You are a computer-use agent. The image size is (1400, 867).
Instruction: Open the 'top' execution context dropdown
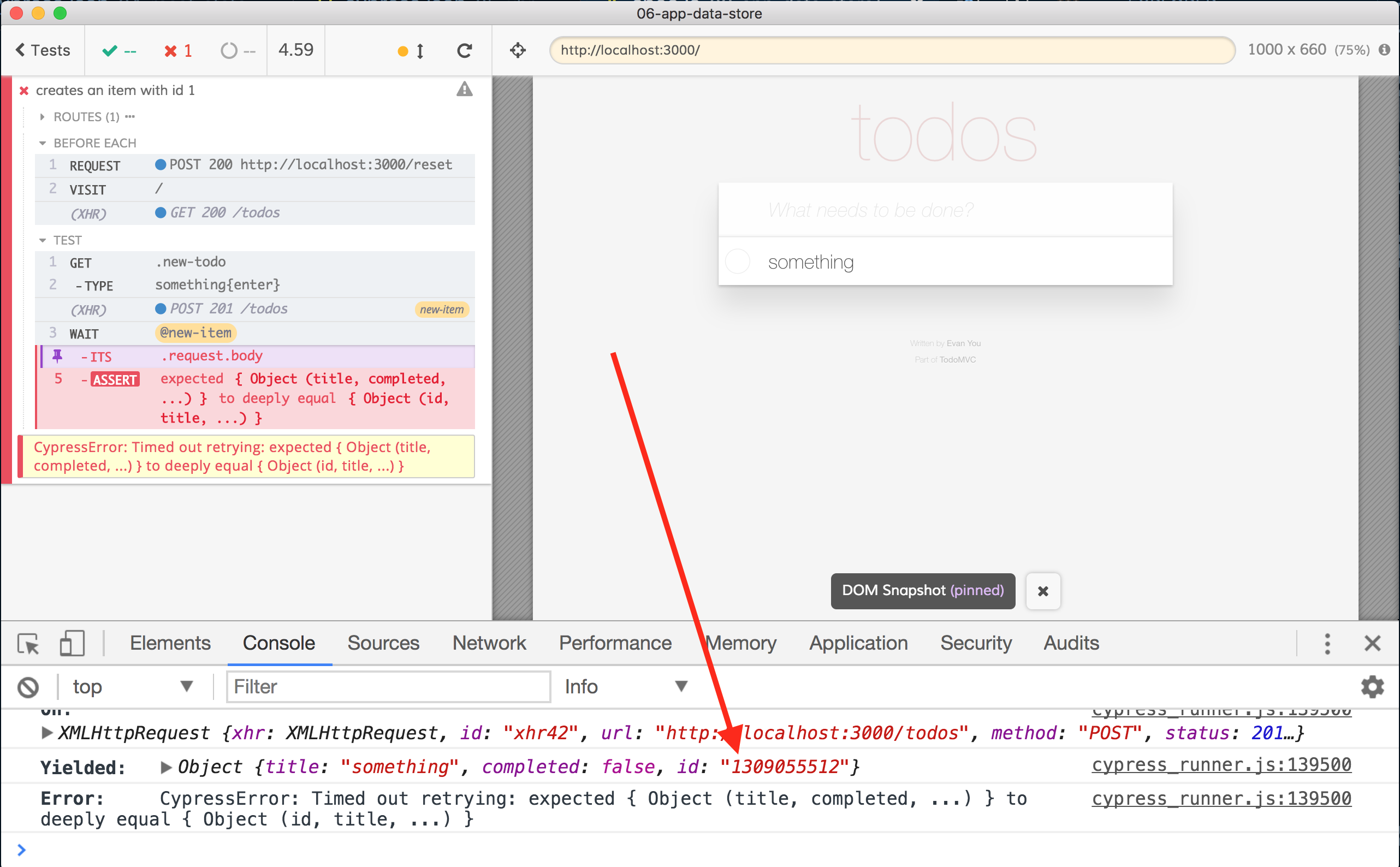134,687
